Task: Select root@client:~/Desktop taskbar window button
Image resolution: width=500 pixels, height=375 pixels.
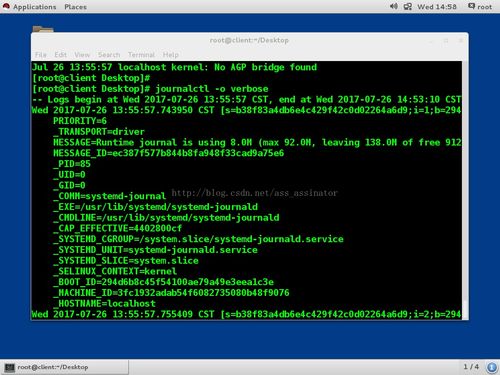Action: click(64, 367)
